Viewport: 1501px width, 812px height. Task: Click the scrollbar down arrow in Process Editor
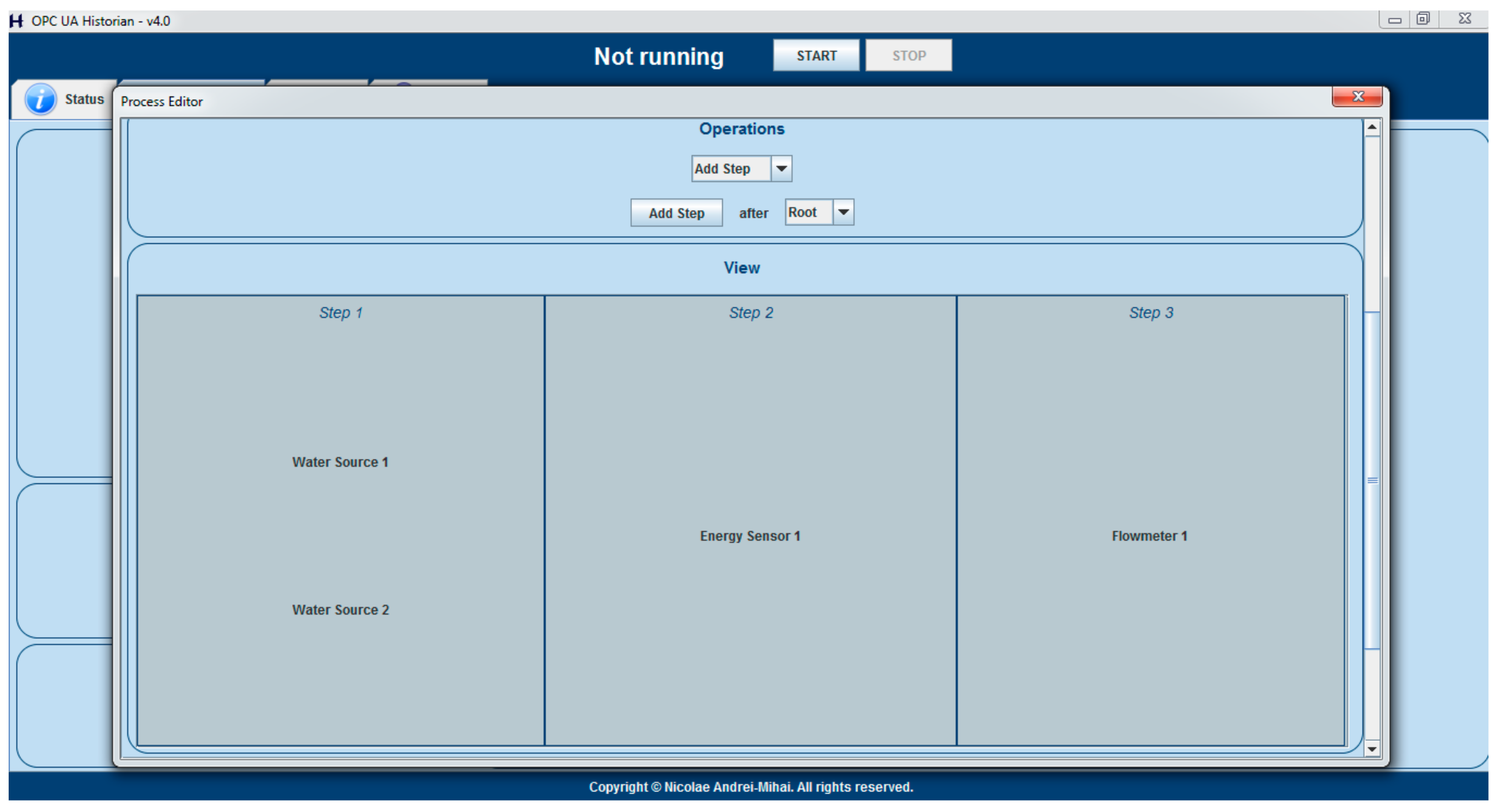click(1372, 749)
